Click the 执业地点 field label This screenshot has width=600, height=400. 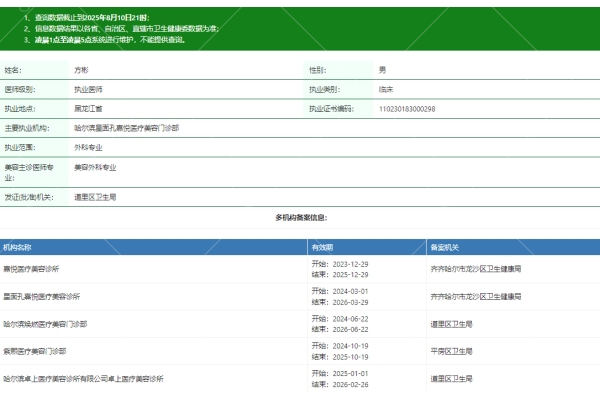20,109
